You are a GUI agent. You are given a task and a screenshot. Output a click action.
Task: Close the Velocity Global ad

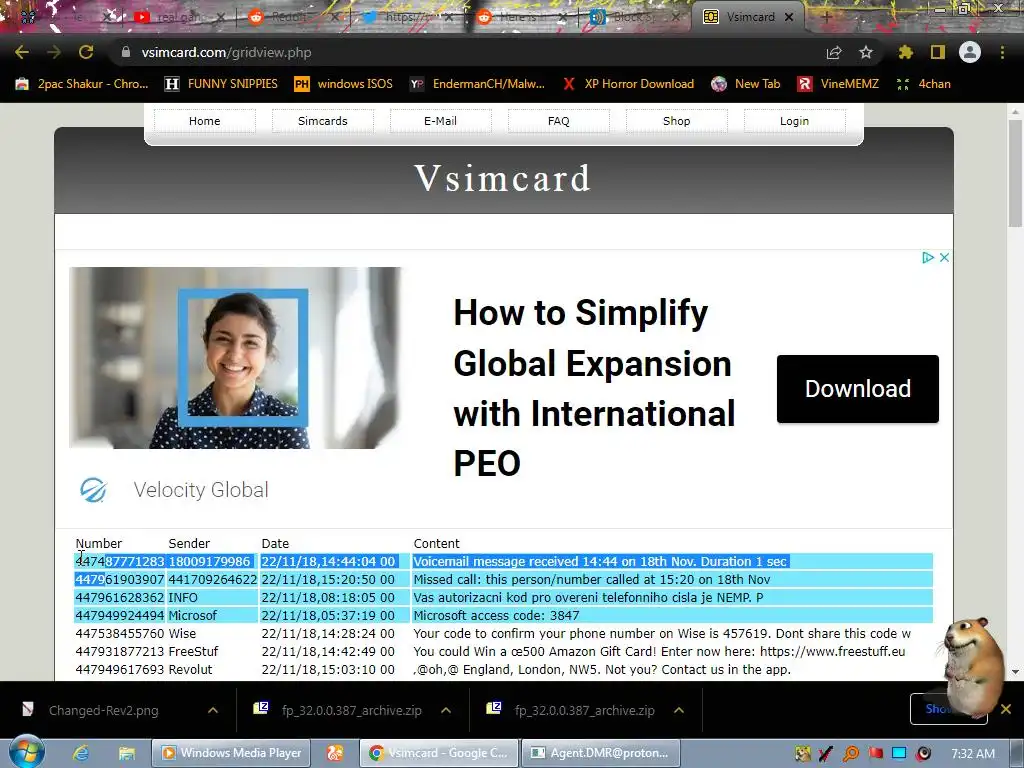[x=944, y=257]
